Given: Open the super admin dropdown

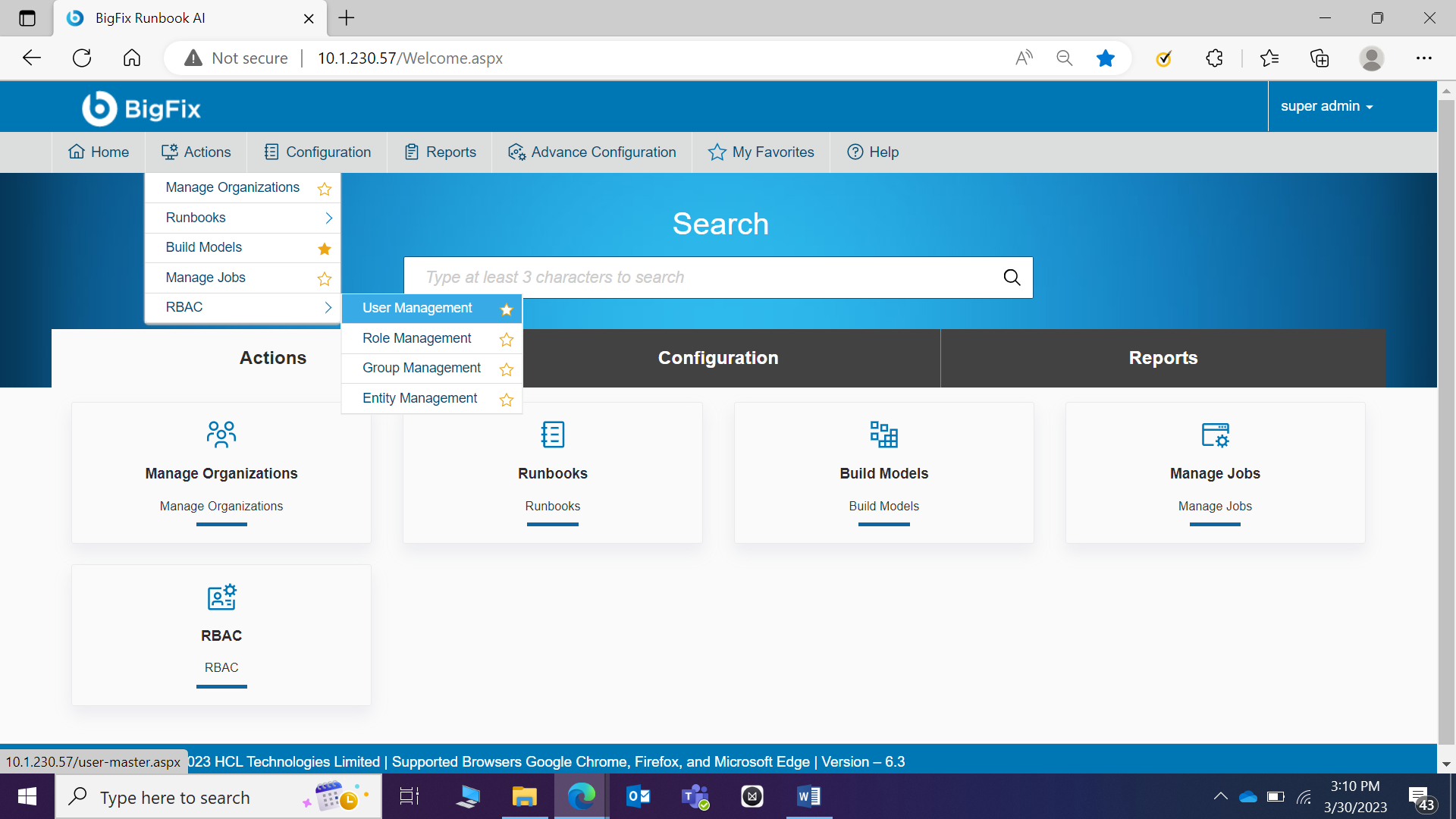Looking at the screenshot, I should [x=1327, y=106].
